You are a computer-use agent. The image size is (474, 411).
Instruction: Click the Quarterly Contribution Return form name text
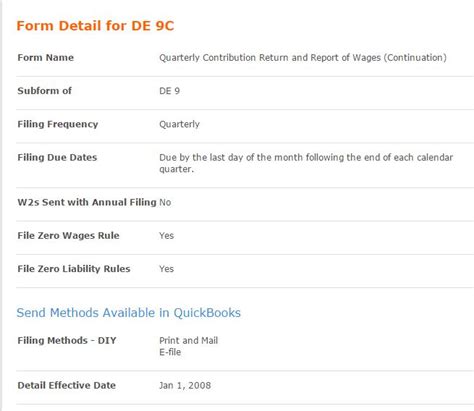[303, 58]
